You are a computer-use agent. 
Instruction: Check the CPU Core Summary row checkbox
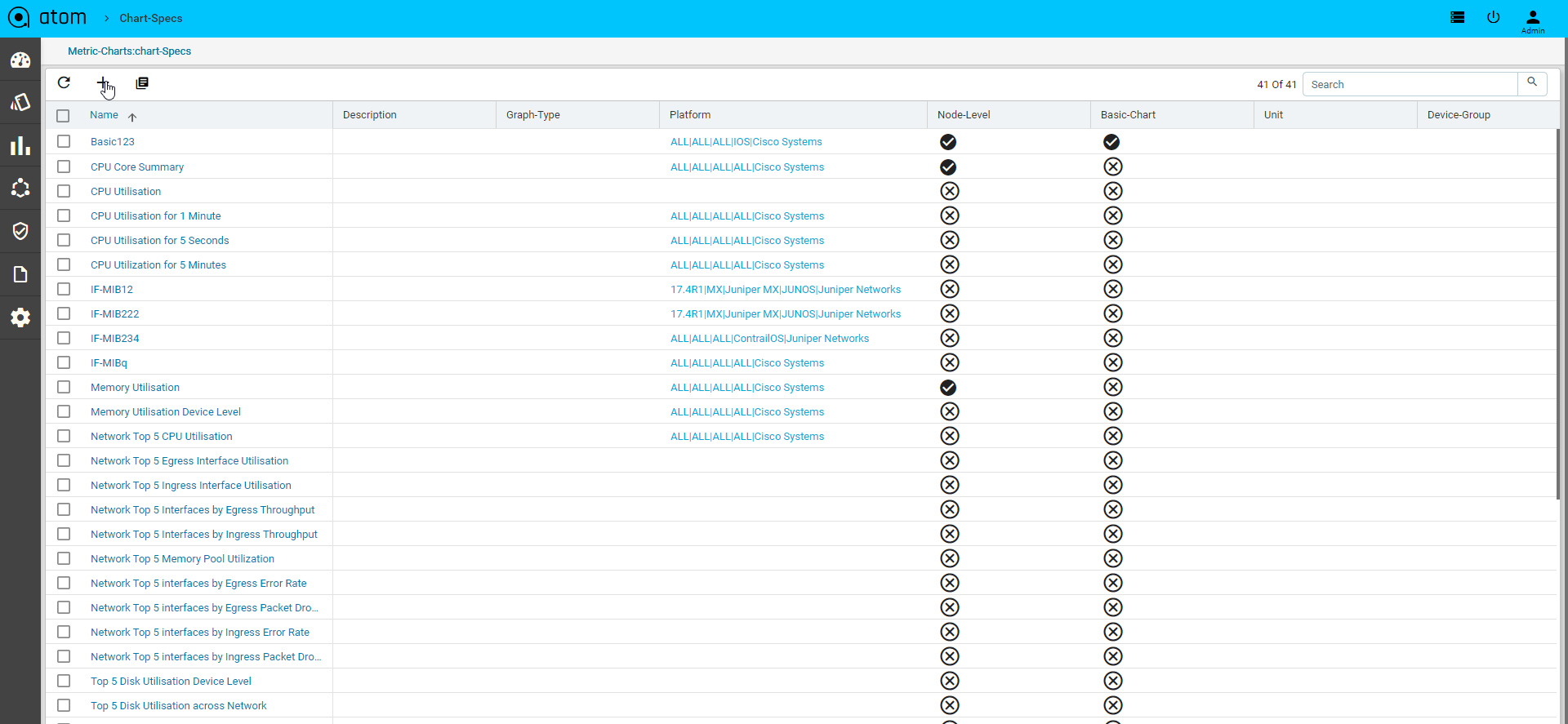click(64, 167)
